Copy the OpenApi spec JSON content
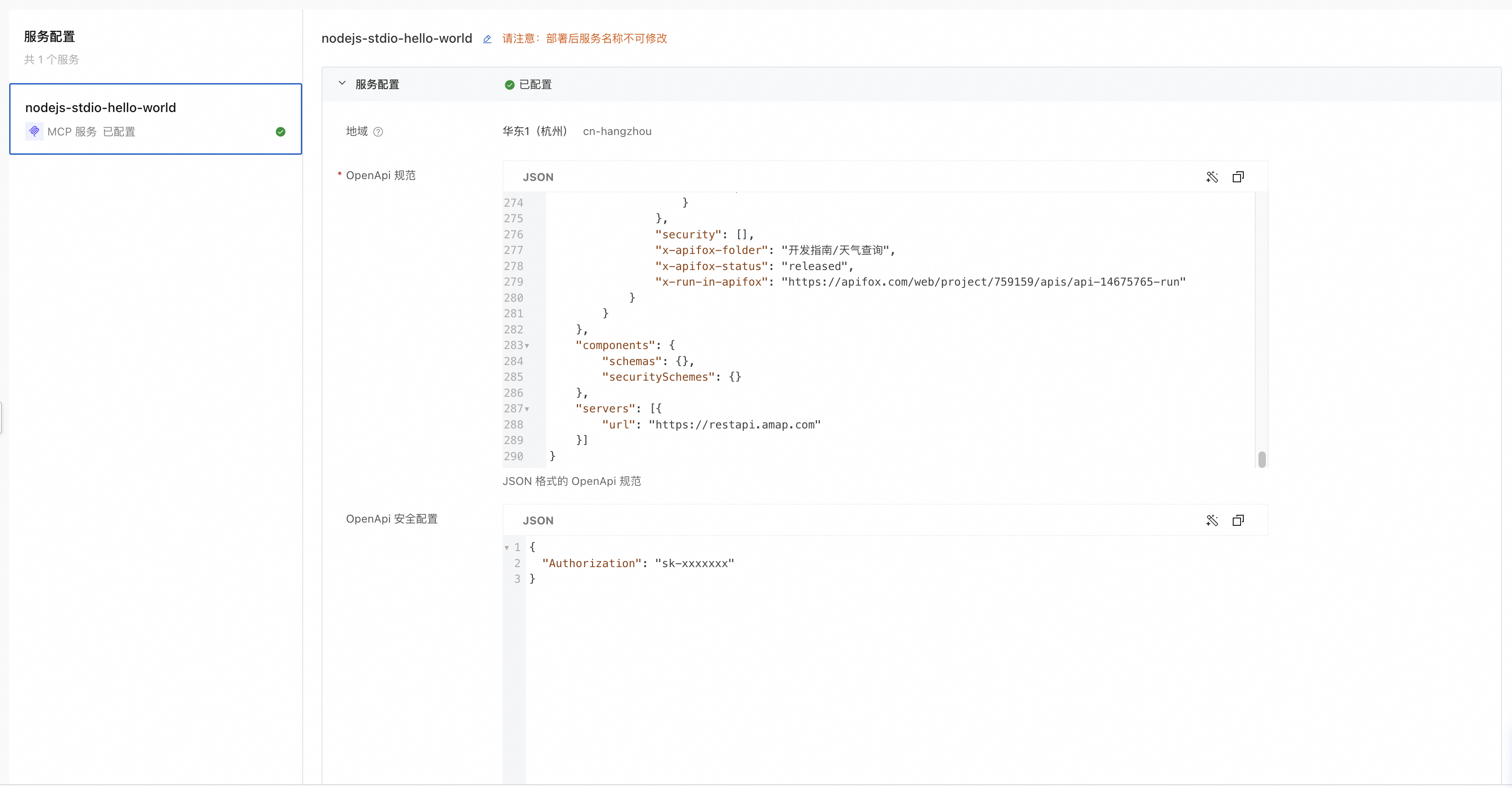This screenshot has width=1512, height=788. coord(1238,177)
